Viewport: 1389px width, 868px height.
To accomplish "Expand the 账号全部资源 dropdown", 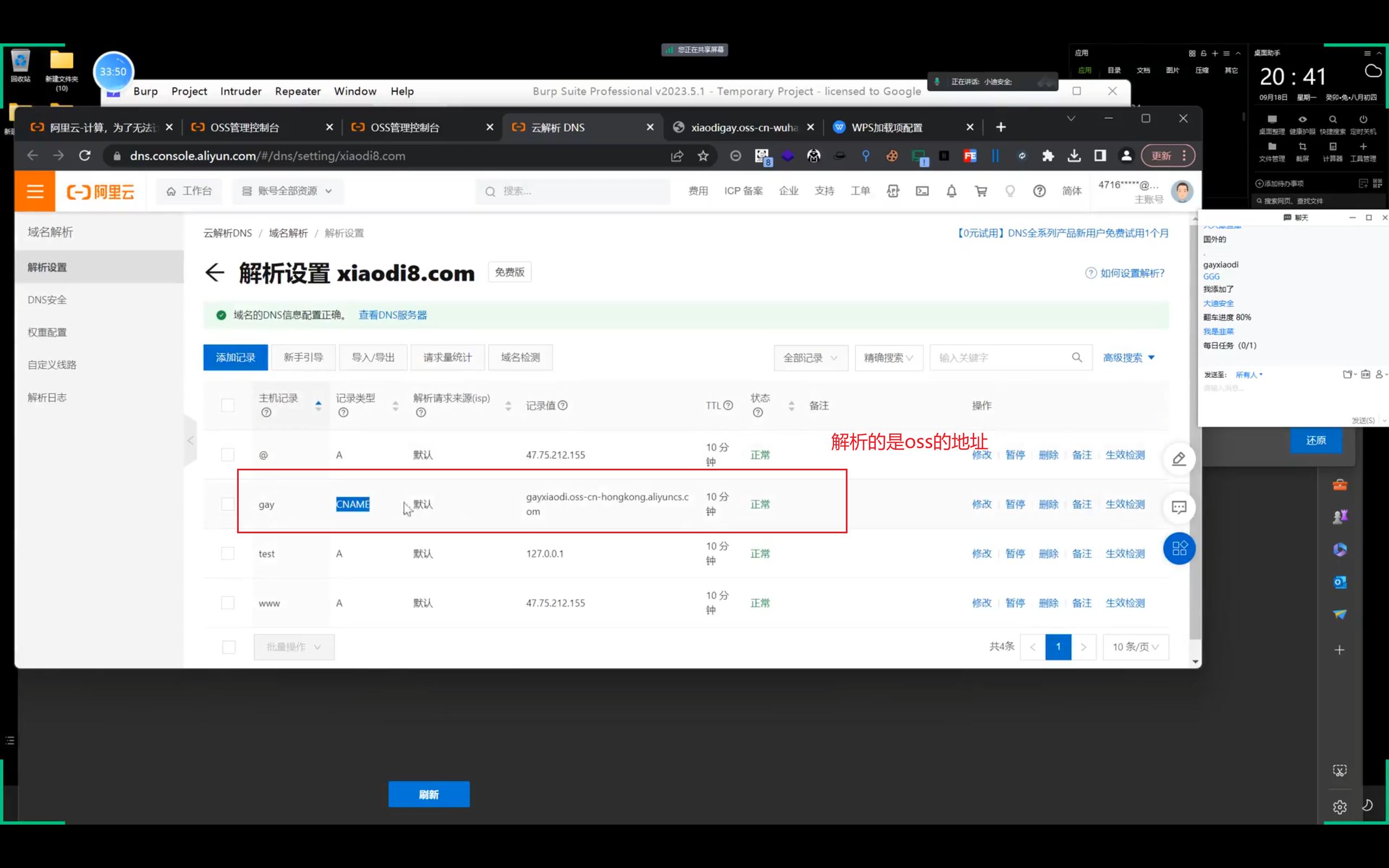I will 287,191.
